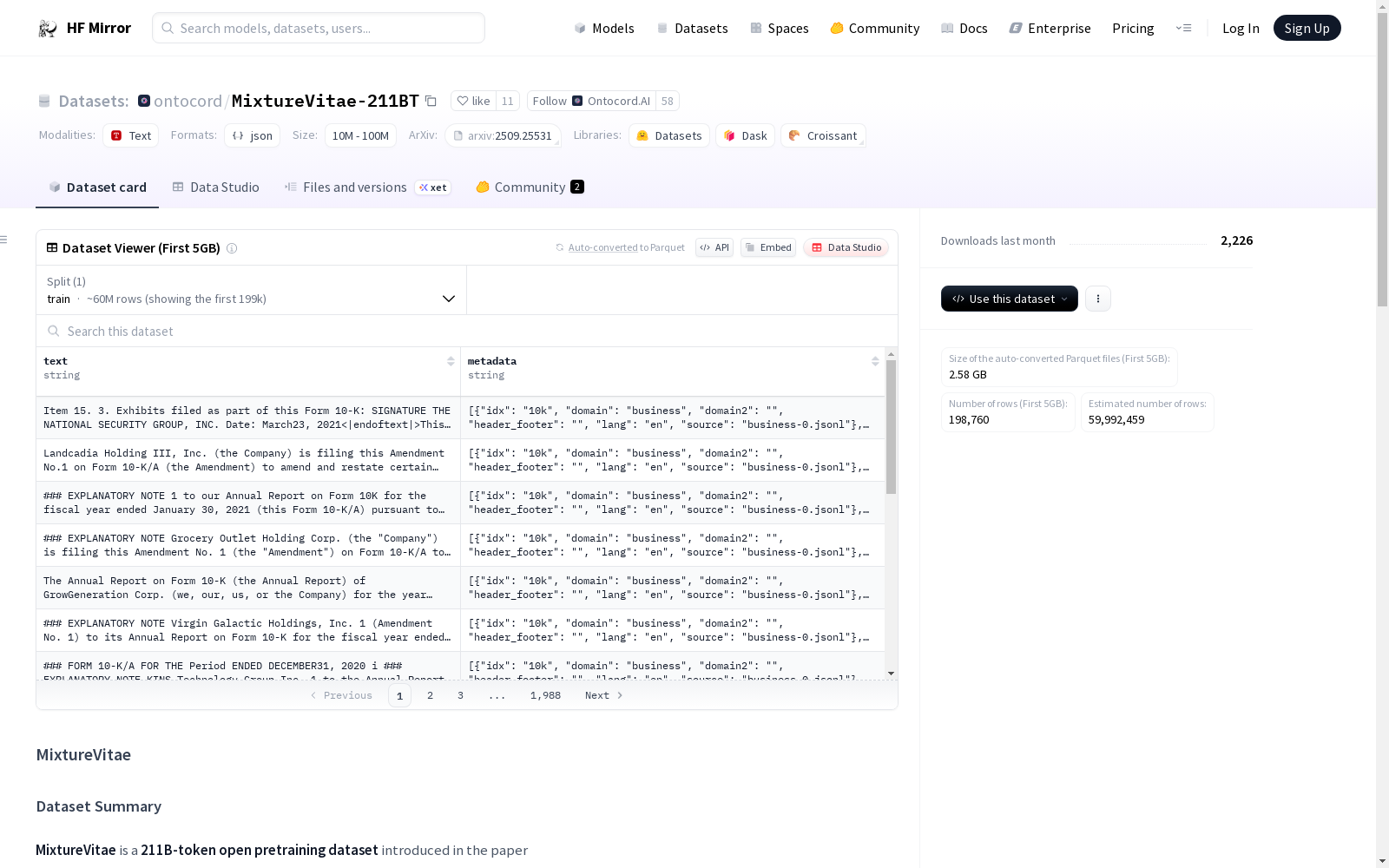The width and height of the screenshot is (1389, 868).
Task: Follow Ontocord.AI
Action: tap(591, 101)
